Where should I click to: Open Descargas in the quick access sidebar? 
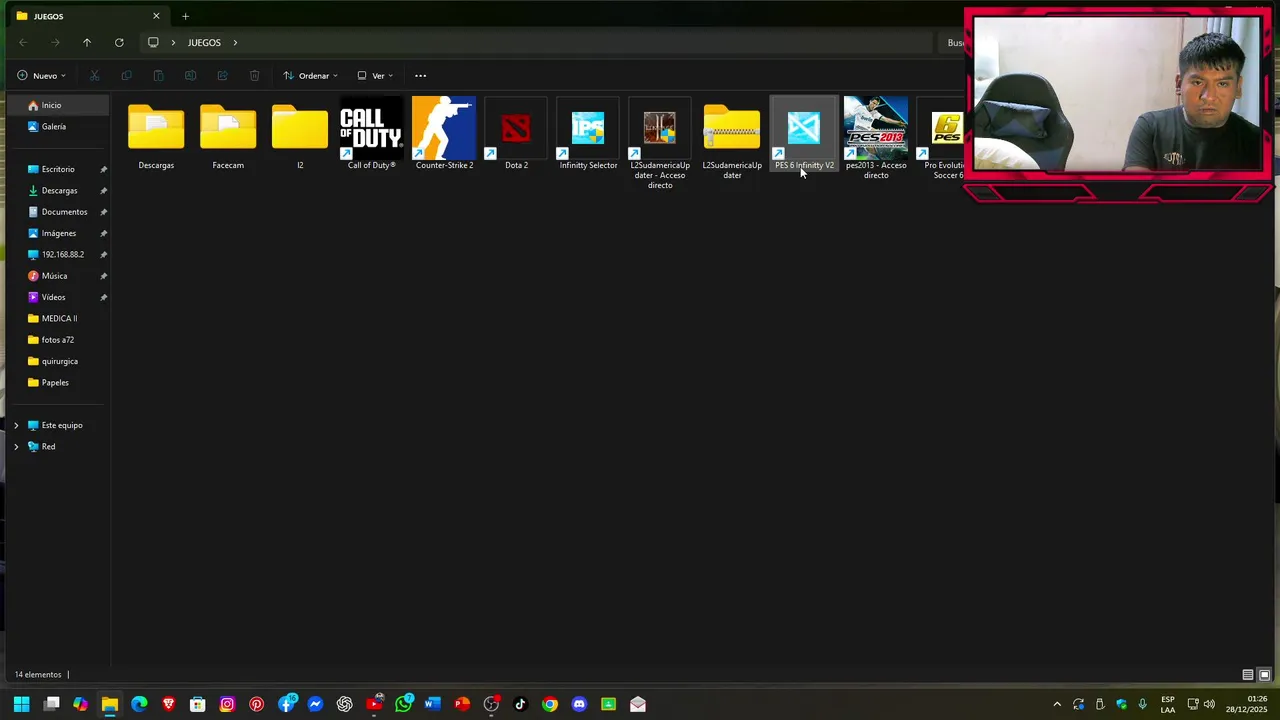(x=57, y=191)
